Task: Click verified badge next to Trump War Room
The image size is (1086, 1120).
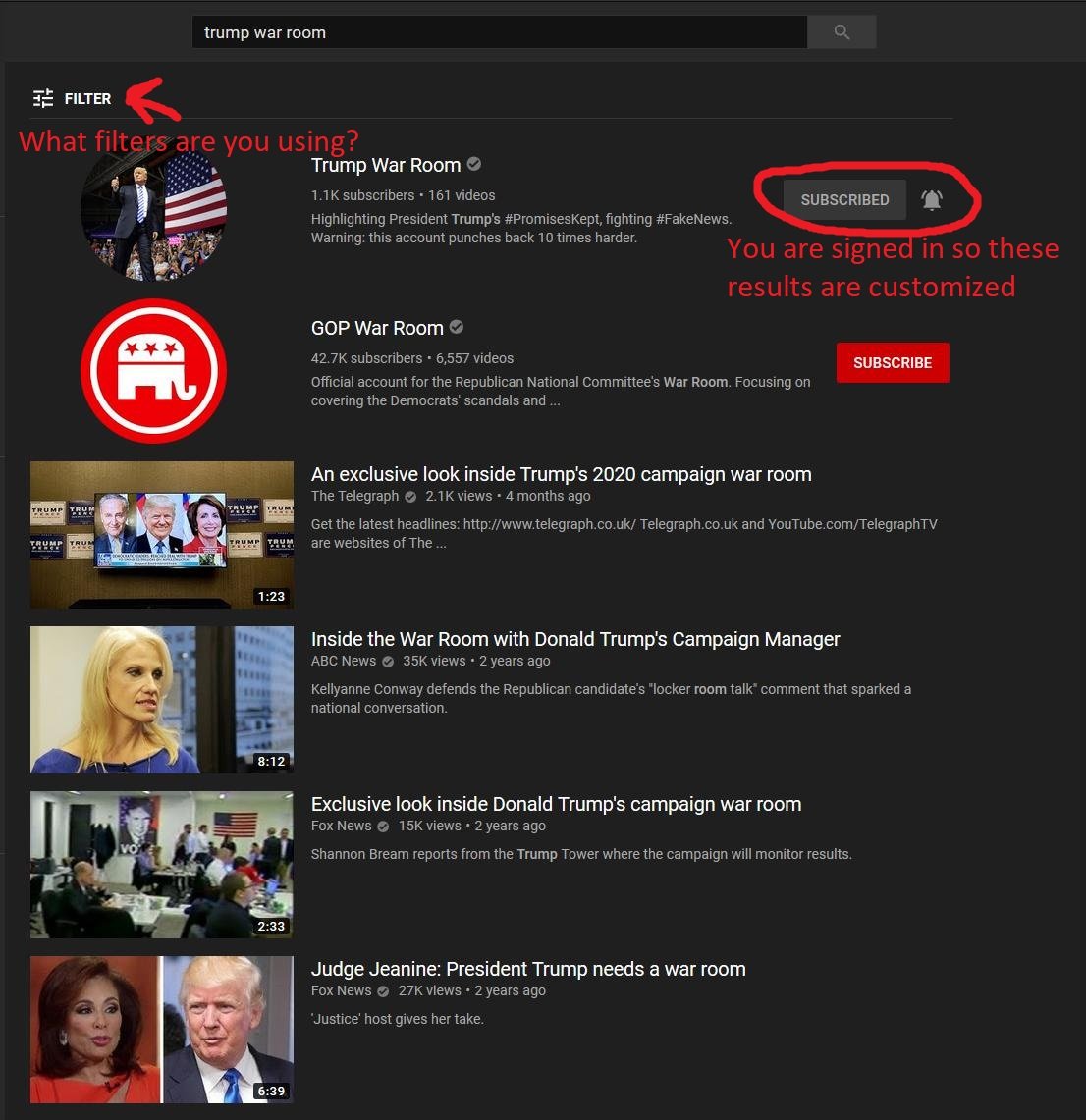Action: click(x=473, y=164)
